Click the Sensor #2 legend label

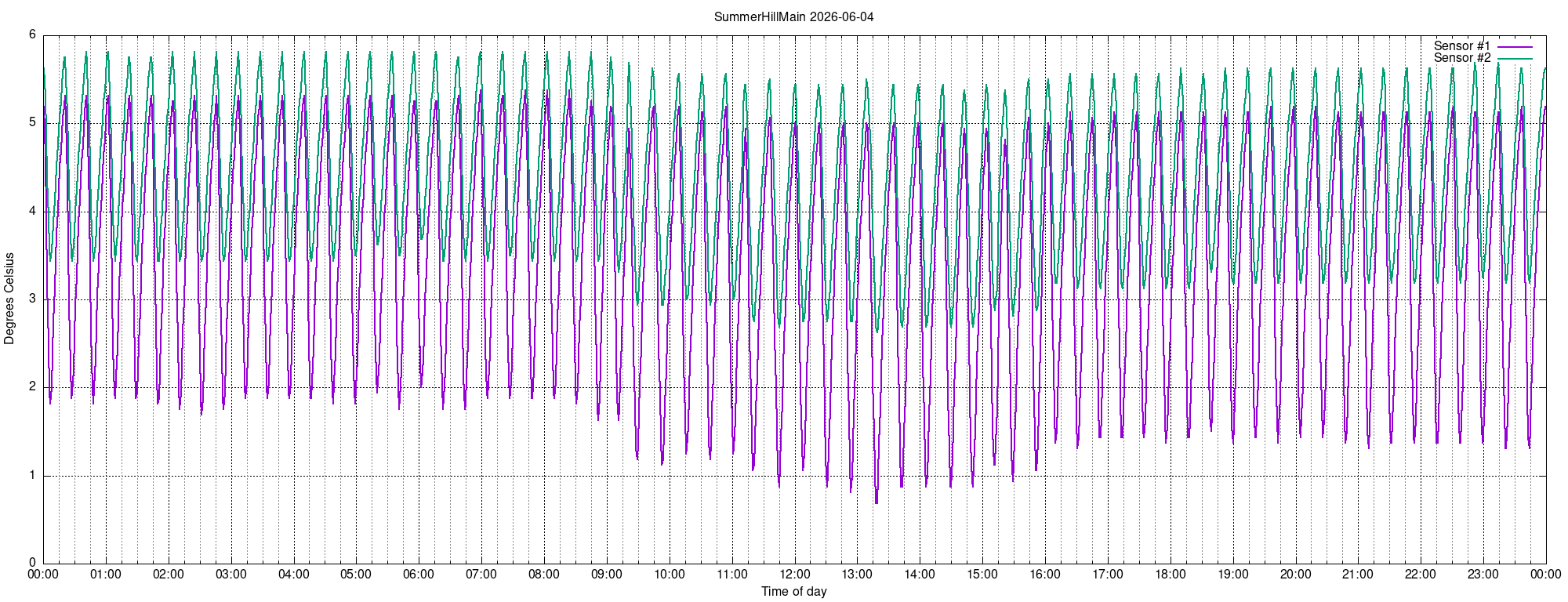[x=1462, y=58]
